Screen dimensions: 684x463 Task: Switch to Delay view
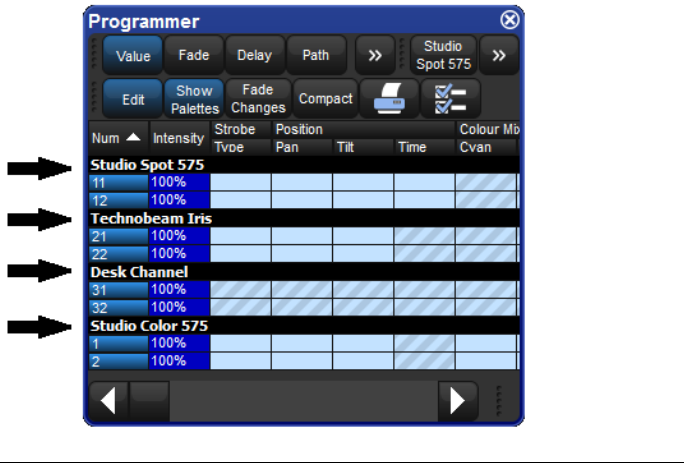click(x=255, y=55)
